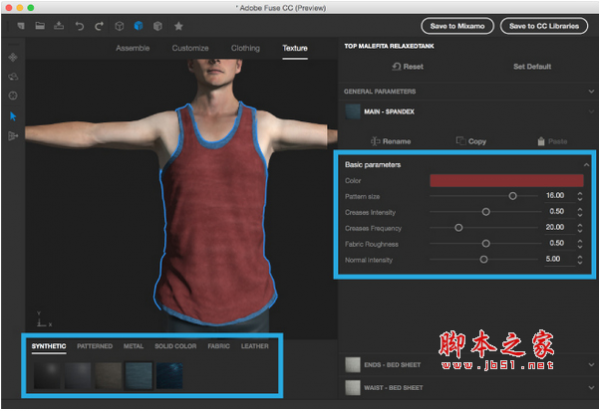Select the blue arrow selection tool

pyautogui.click(x=13, y=116)
